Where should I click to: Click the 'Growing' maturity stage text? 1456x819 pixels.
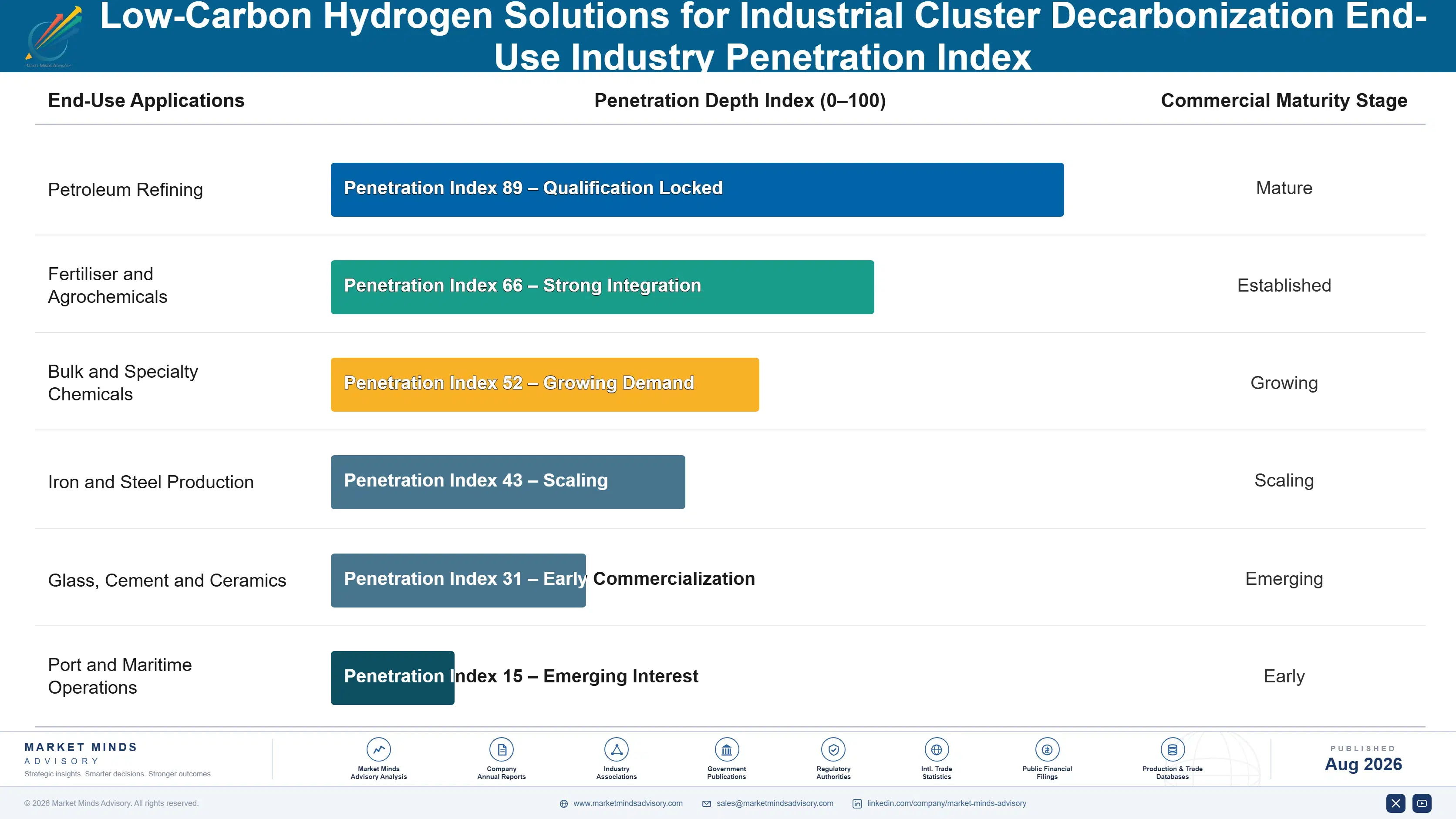pos(1284,383)
